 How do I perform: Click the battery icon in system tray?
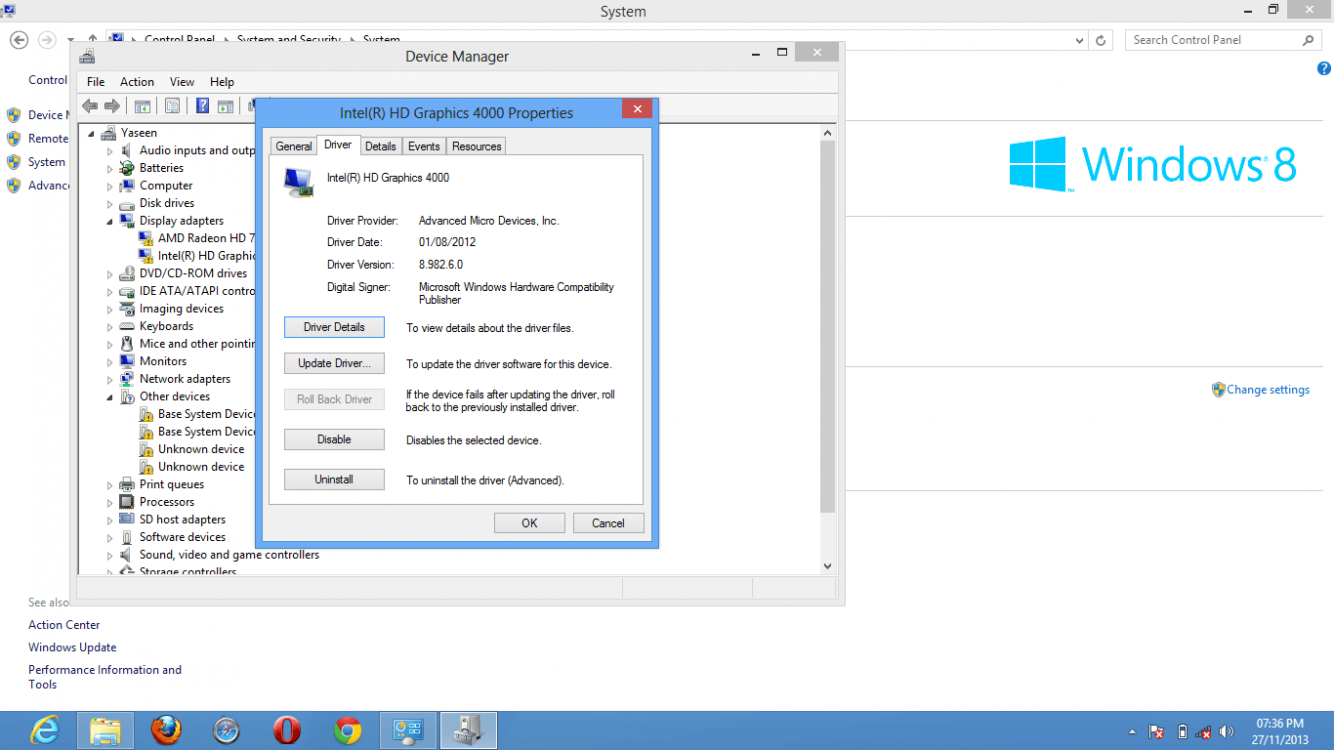pyautogui.click(x=1182, y=732)
